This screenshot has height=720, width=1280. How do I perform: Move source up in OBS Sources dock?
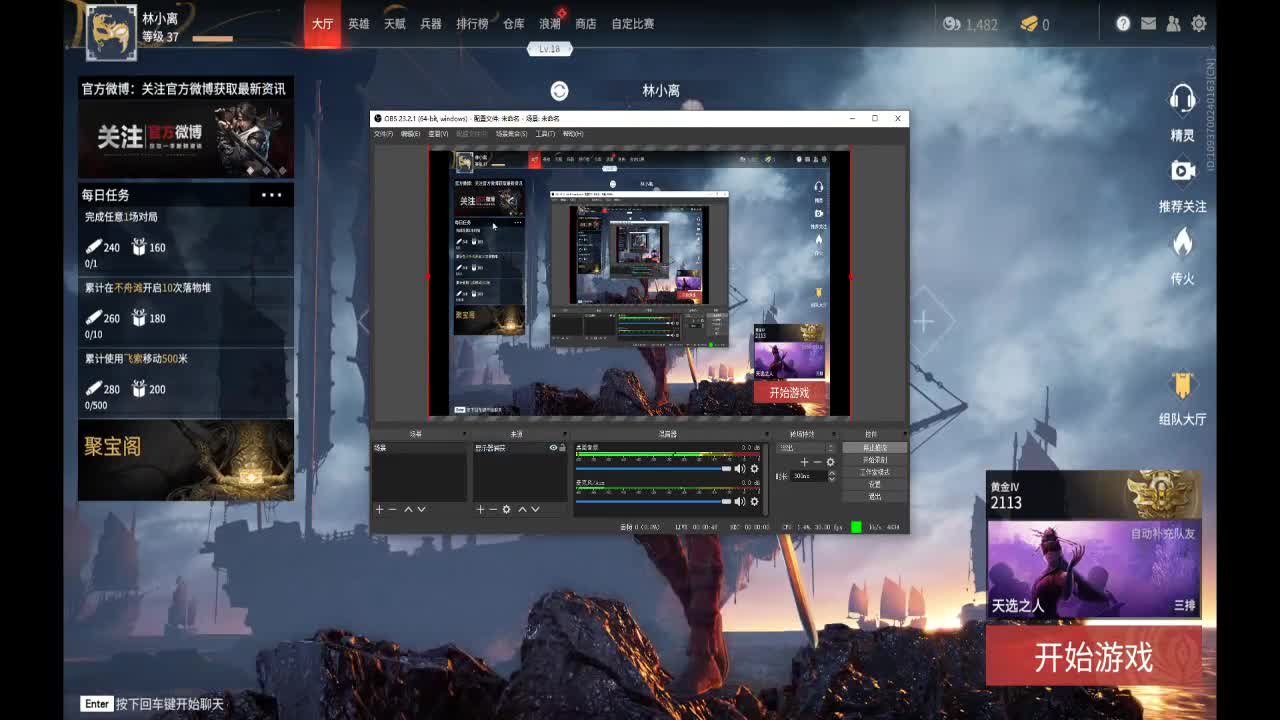click(x=522, y=509)
